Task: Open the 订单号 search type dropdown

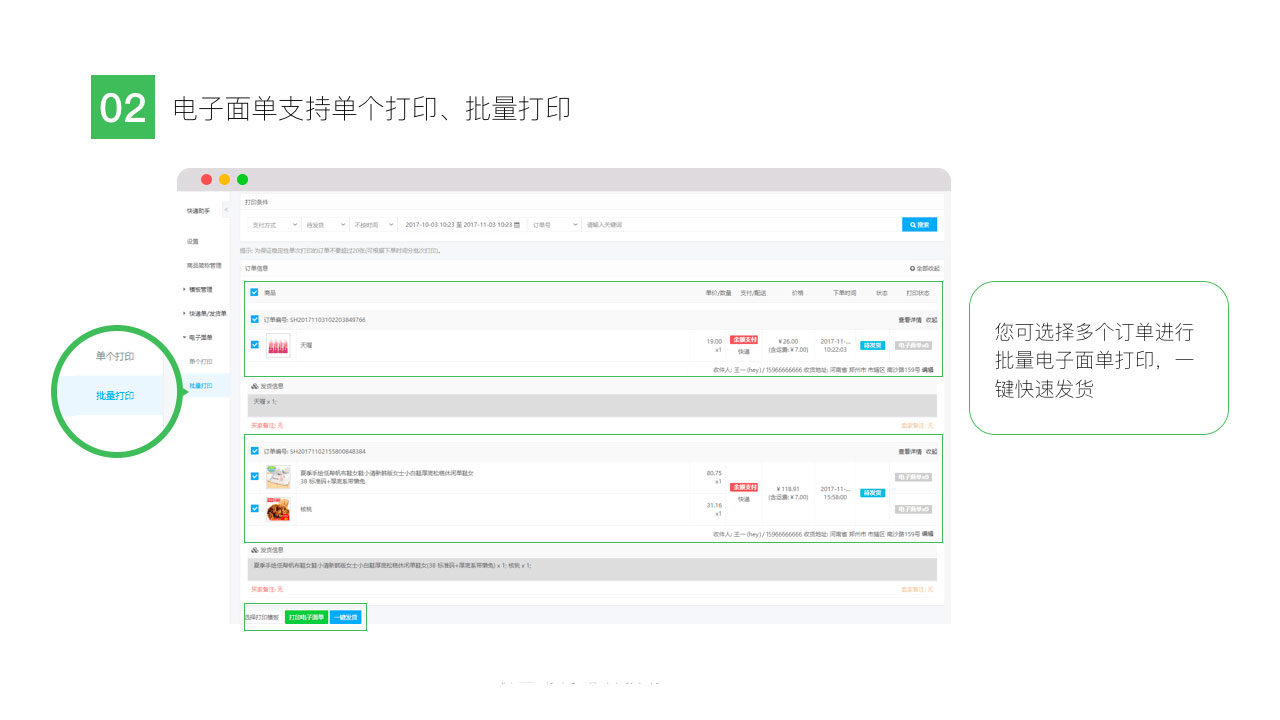Action: (555, 225)
